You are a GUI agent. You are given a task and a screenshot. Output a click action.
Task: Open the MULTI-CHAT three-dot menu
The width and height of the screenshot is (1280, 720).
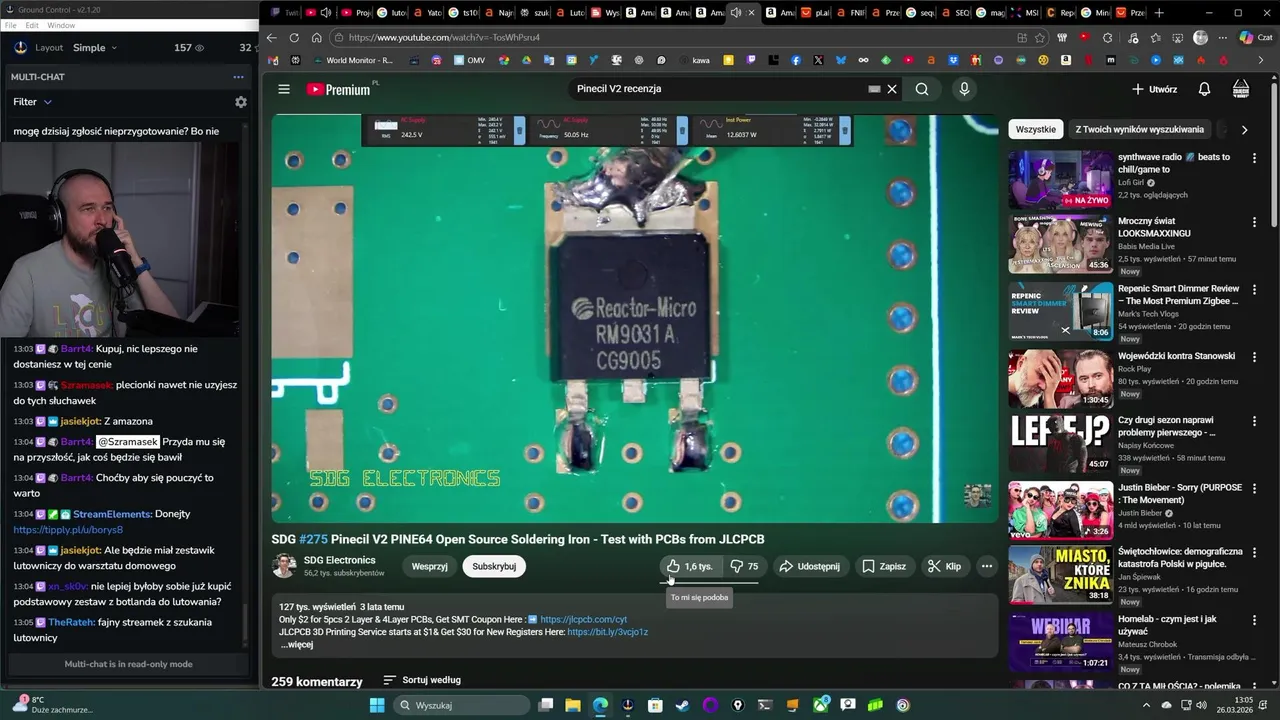(x=238, y=77)
